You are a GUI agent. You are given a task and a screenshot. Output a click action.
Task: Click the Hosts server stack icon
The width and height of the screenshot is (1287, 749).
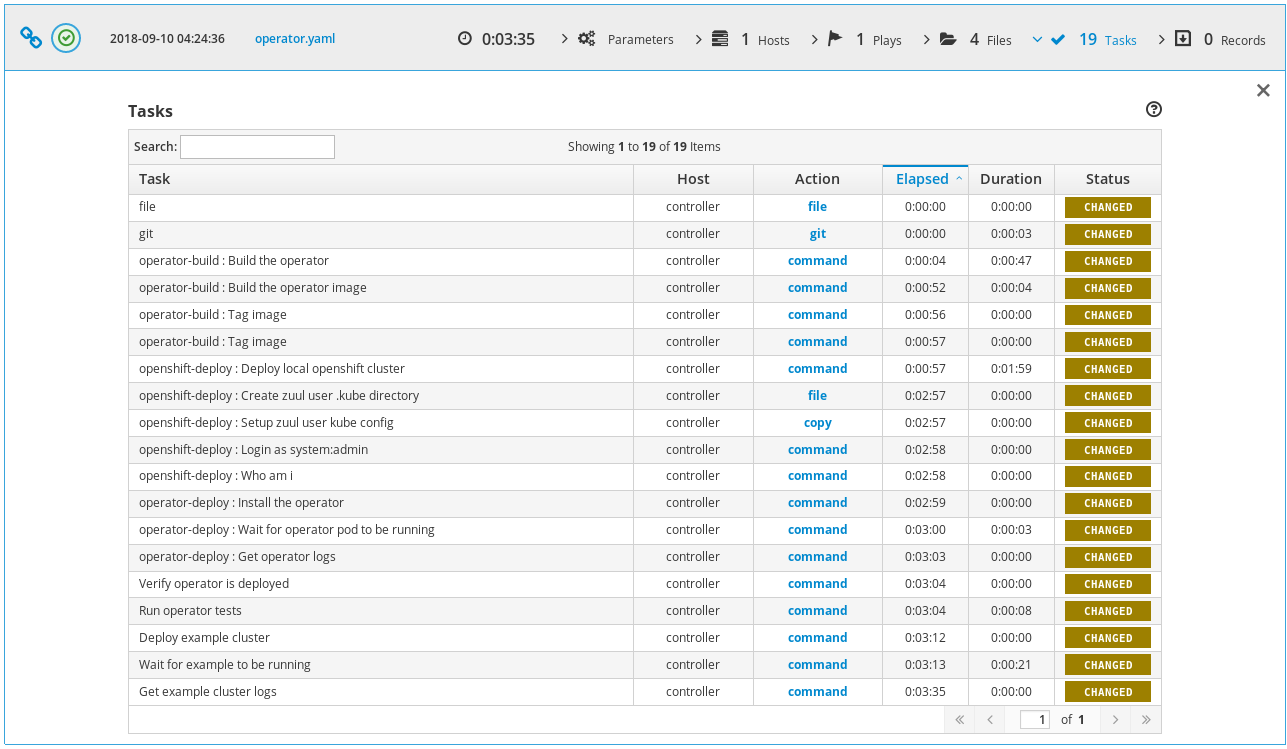(720, 39)
